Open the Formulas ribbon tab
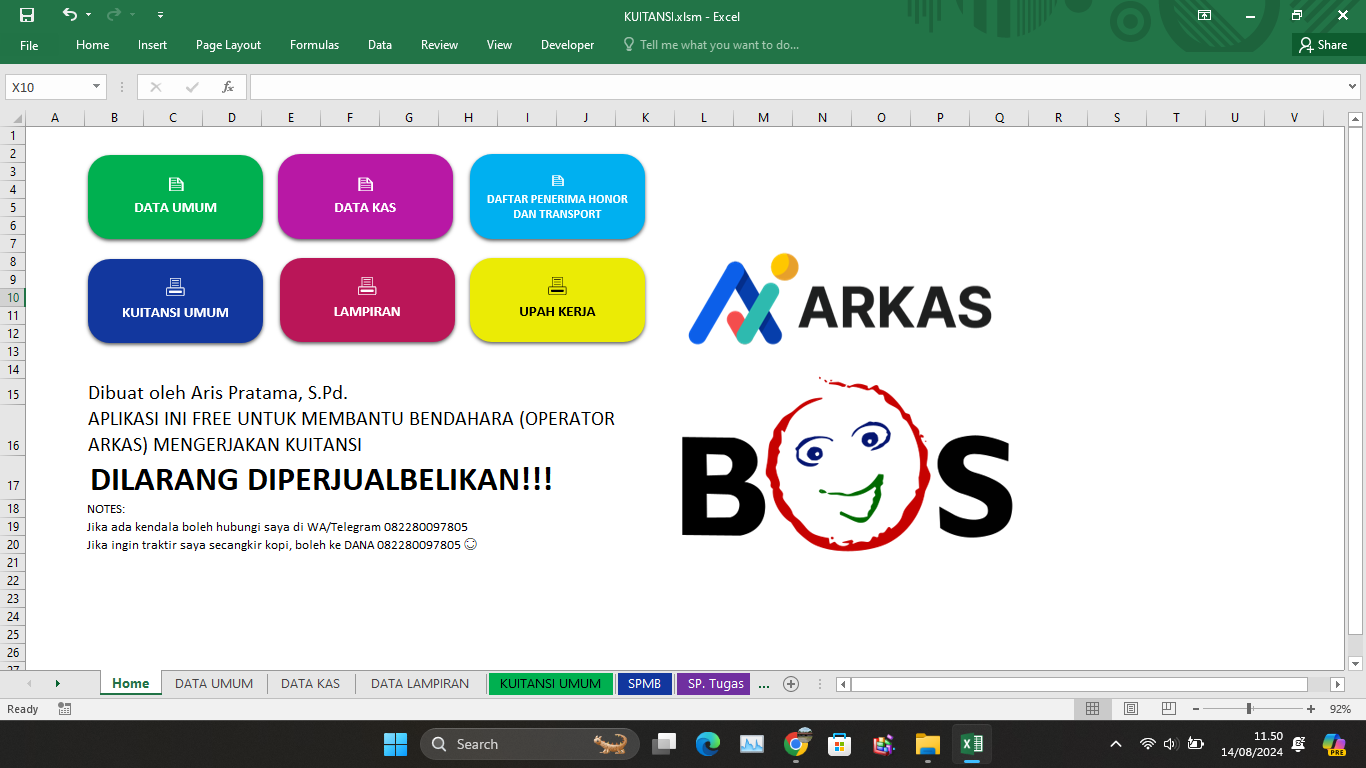 314,45
